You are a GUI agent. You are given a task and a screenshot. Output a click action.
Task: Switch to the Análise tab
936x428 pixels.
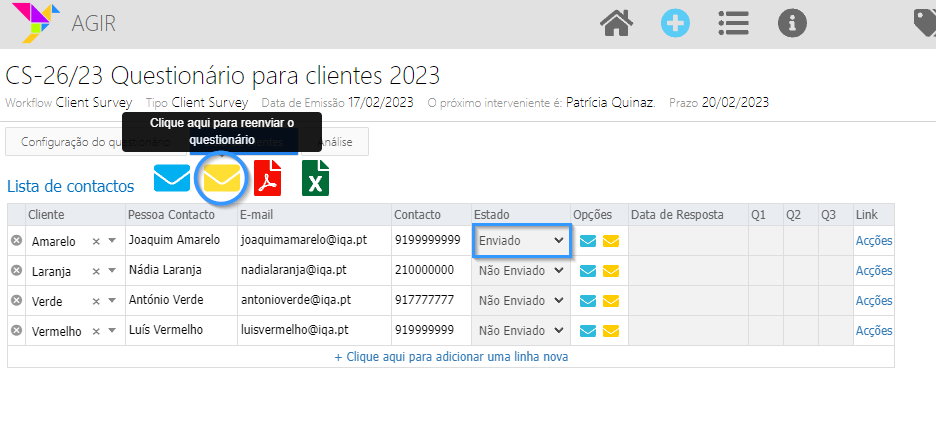point(335,142)
